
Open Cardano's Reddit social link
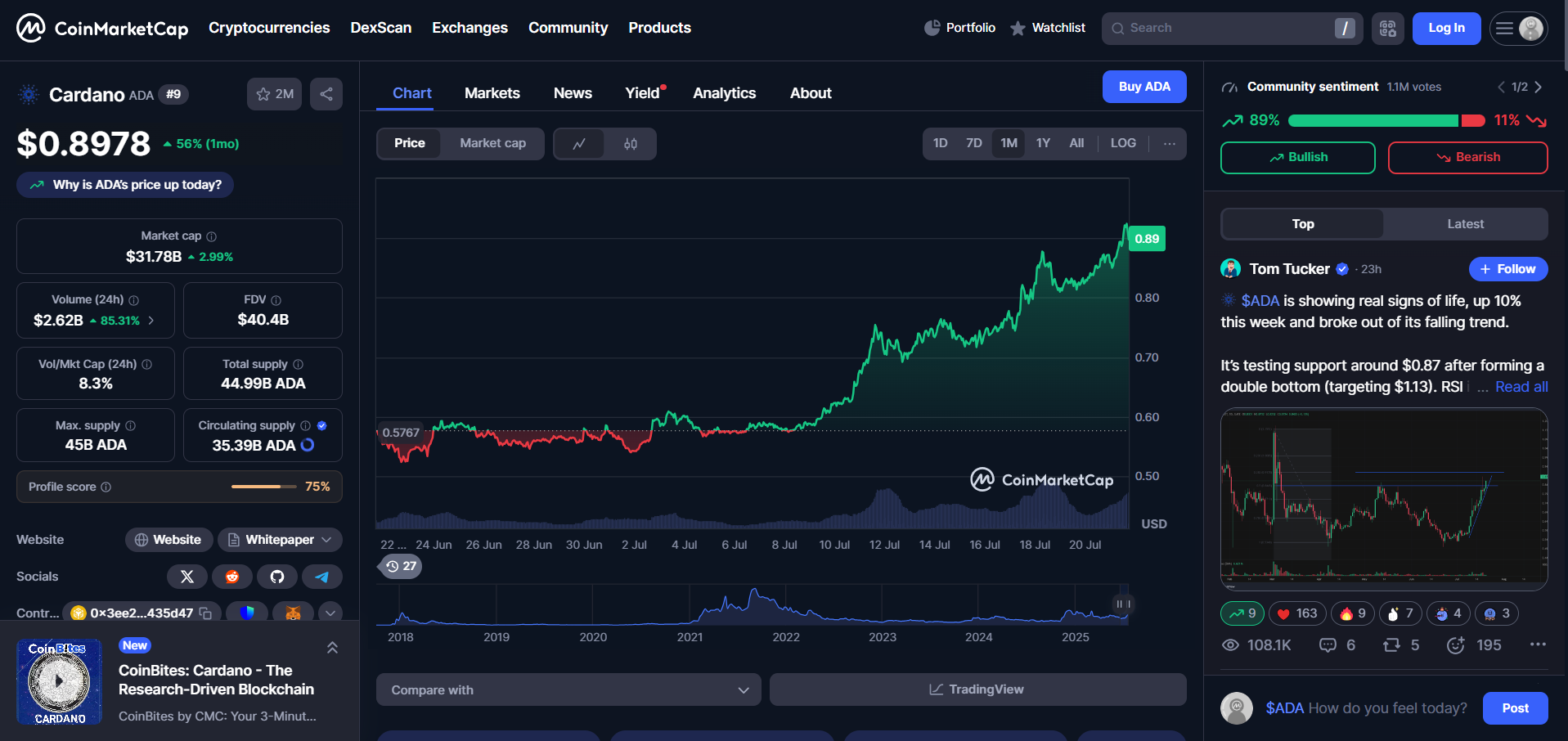click(x=232, y=577)
